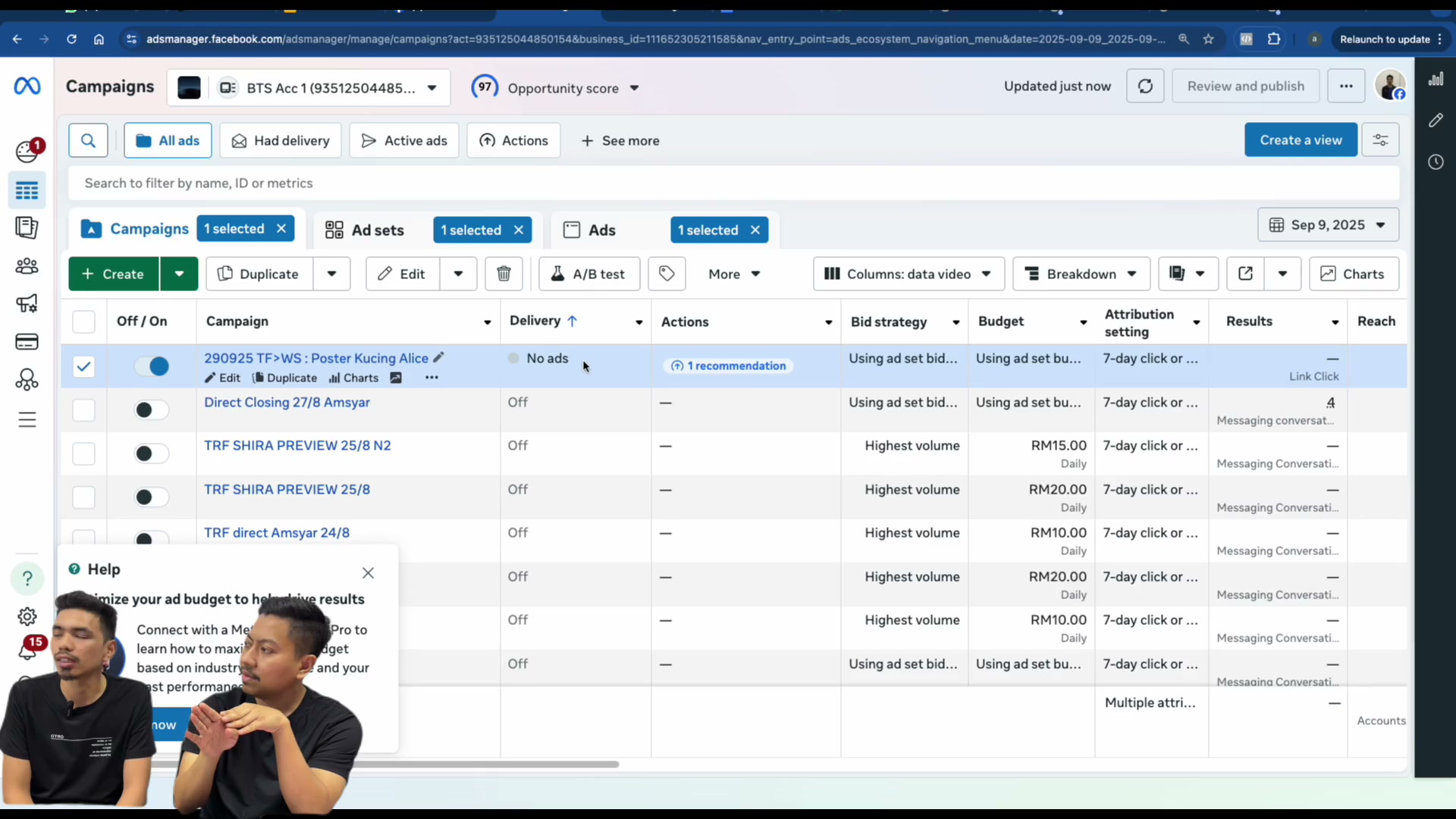Click the A/B test button
This screenshot has height=819, width=1456.
click(x=589, y=274)
